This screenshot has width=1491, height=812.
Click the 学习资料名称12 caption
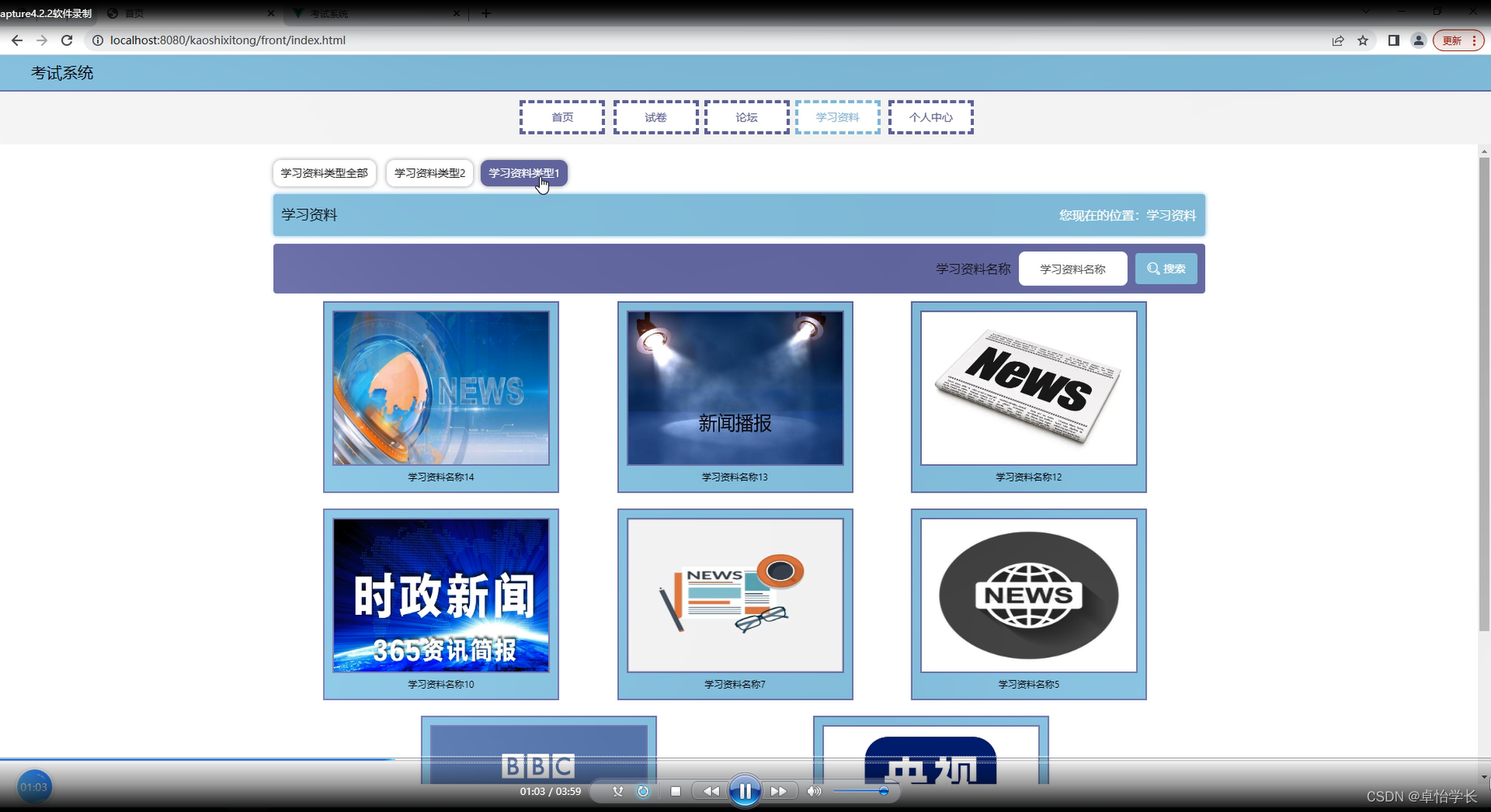pos(1028,477)
